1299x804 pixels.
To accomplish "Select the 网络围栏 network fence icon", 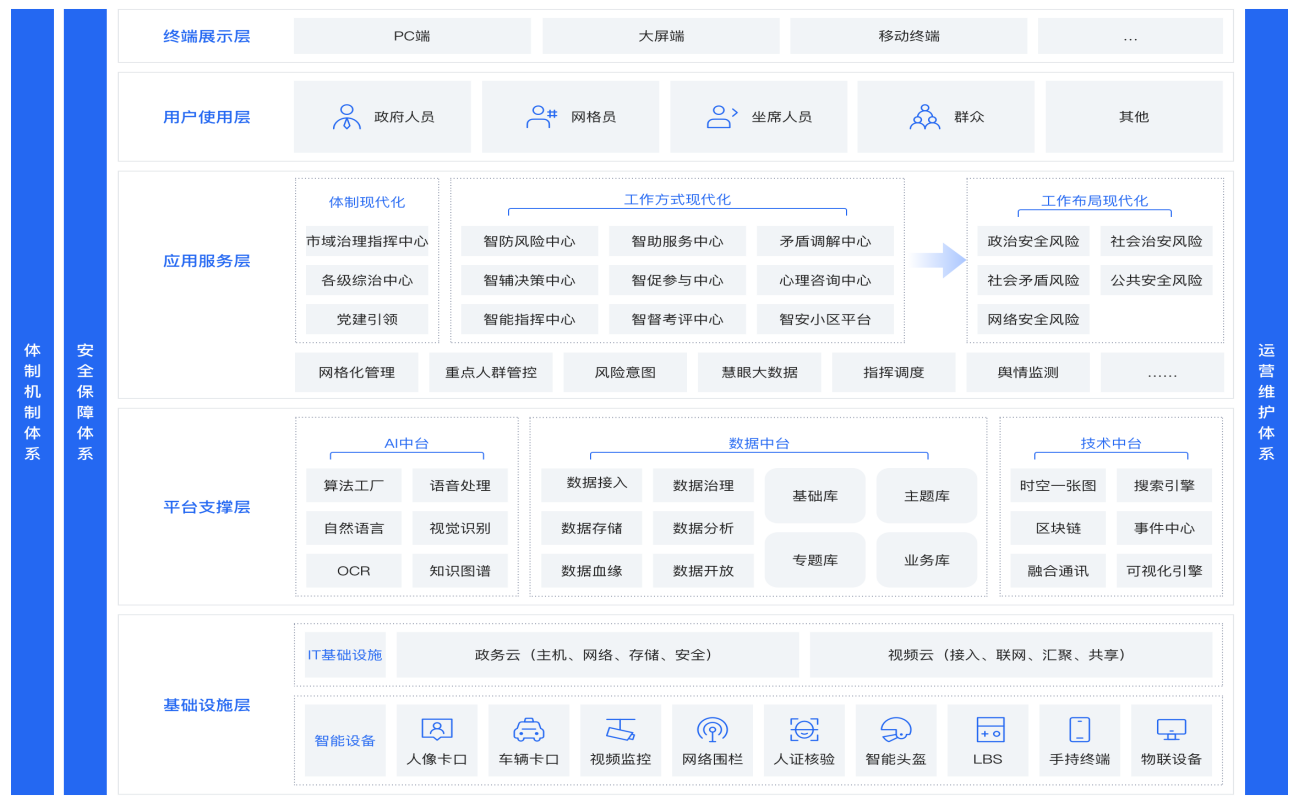I will [x=712, y=728].
